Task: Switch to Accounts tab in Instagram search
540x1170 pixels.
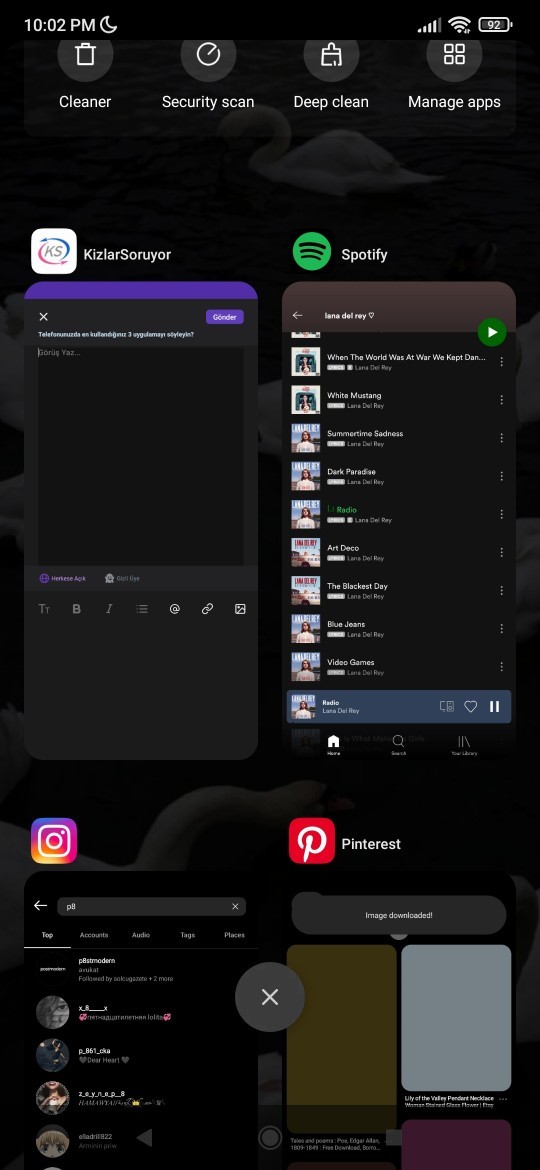Action: tap(94, 935)
